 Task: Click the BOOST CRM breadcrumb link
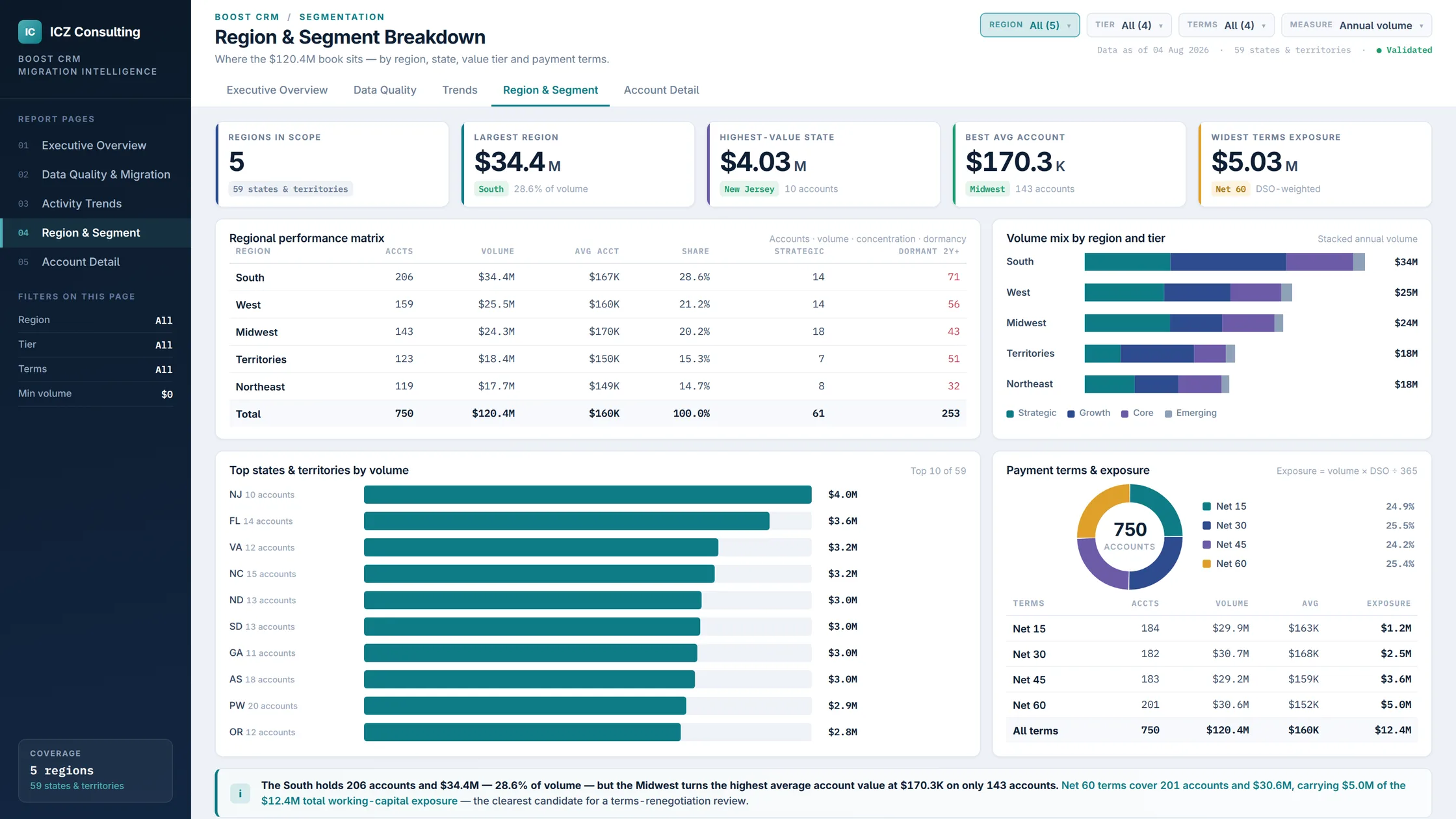pos(247,17)
